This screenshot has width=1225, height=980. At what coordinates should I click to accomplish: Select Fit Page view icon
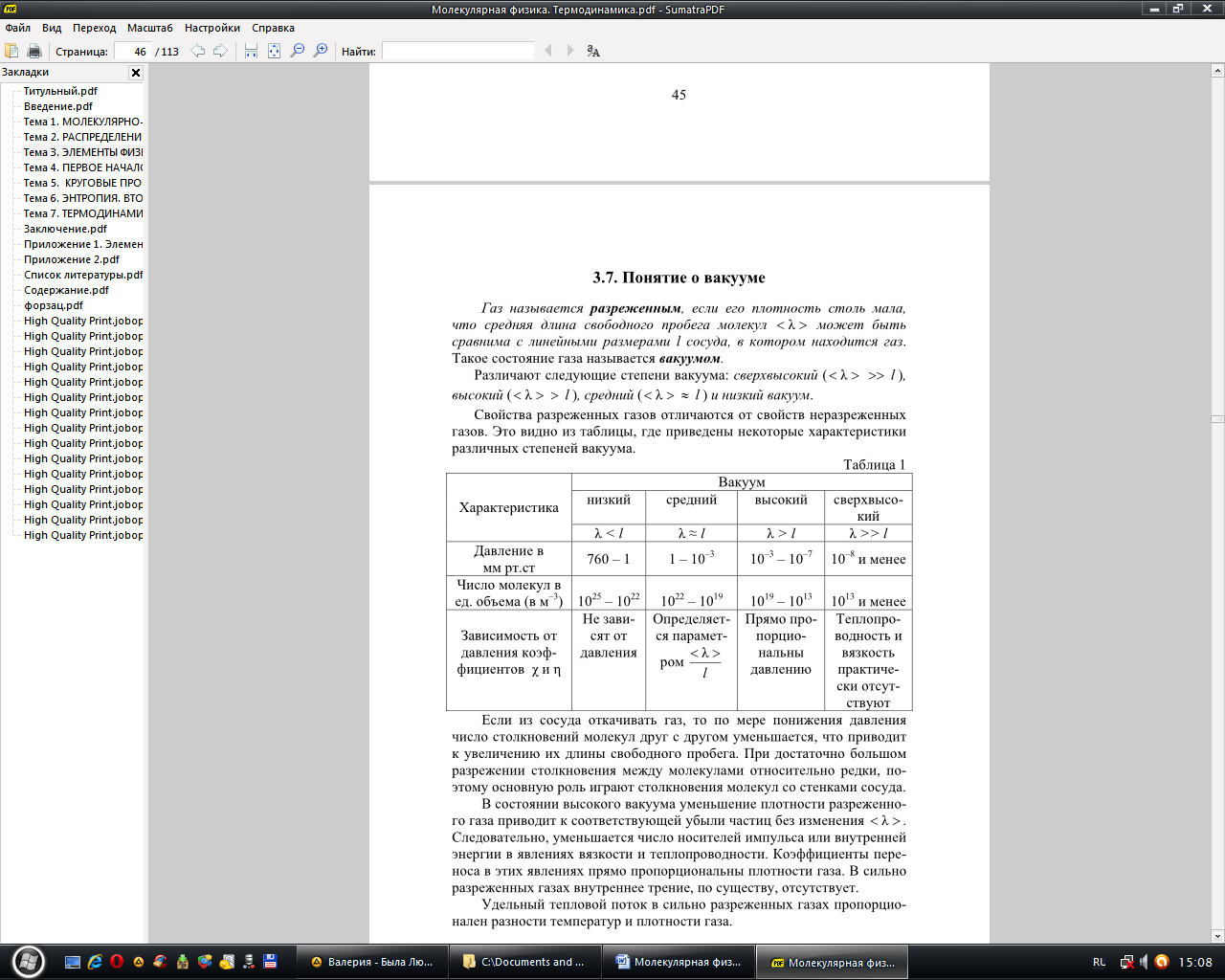tap(274, 51)
